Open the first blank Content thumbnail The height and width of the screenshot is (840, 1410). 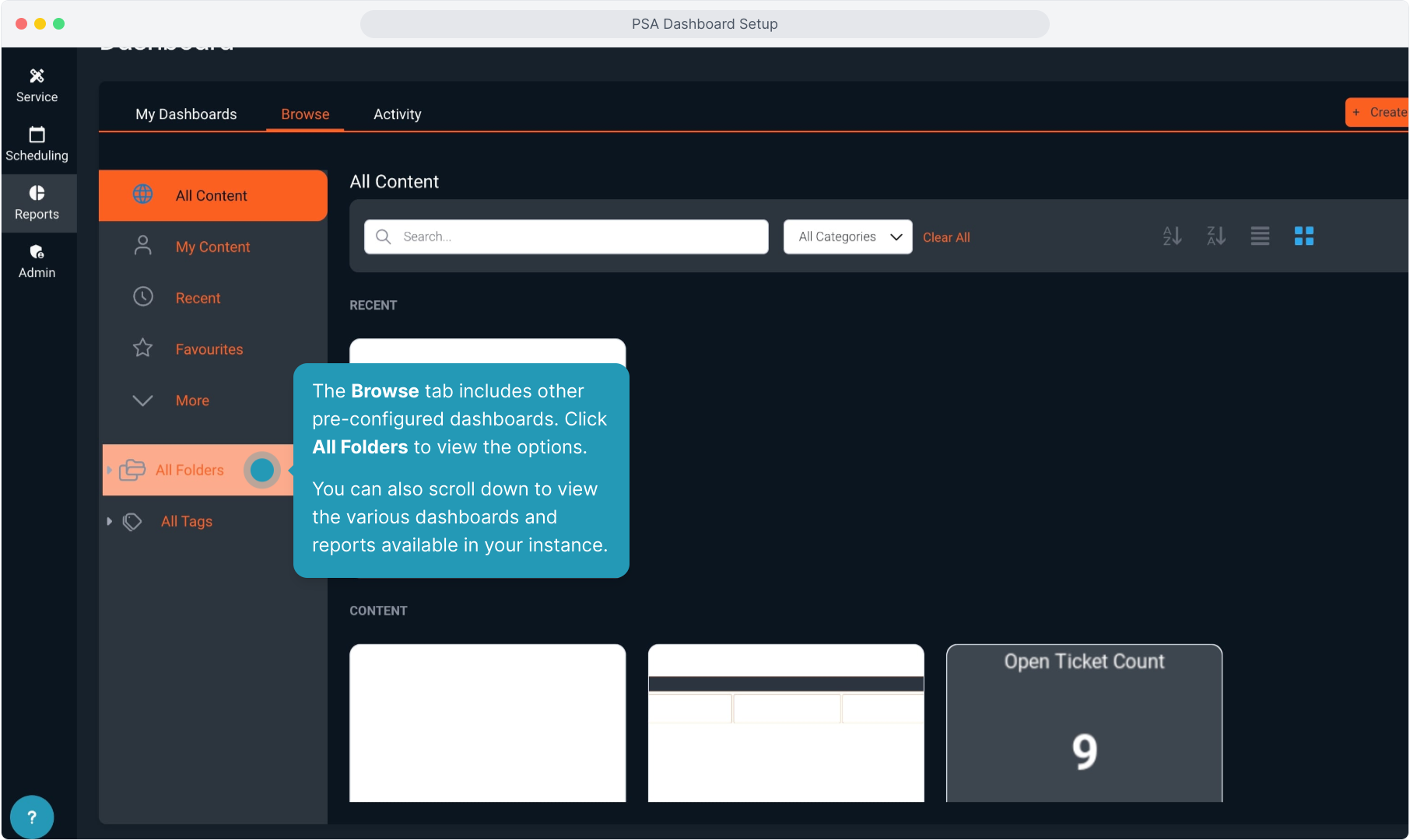point(488,723)
